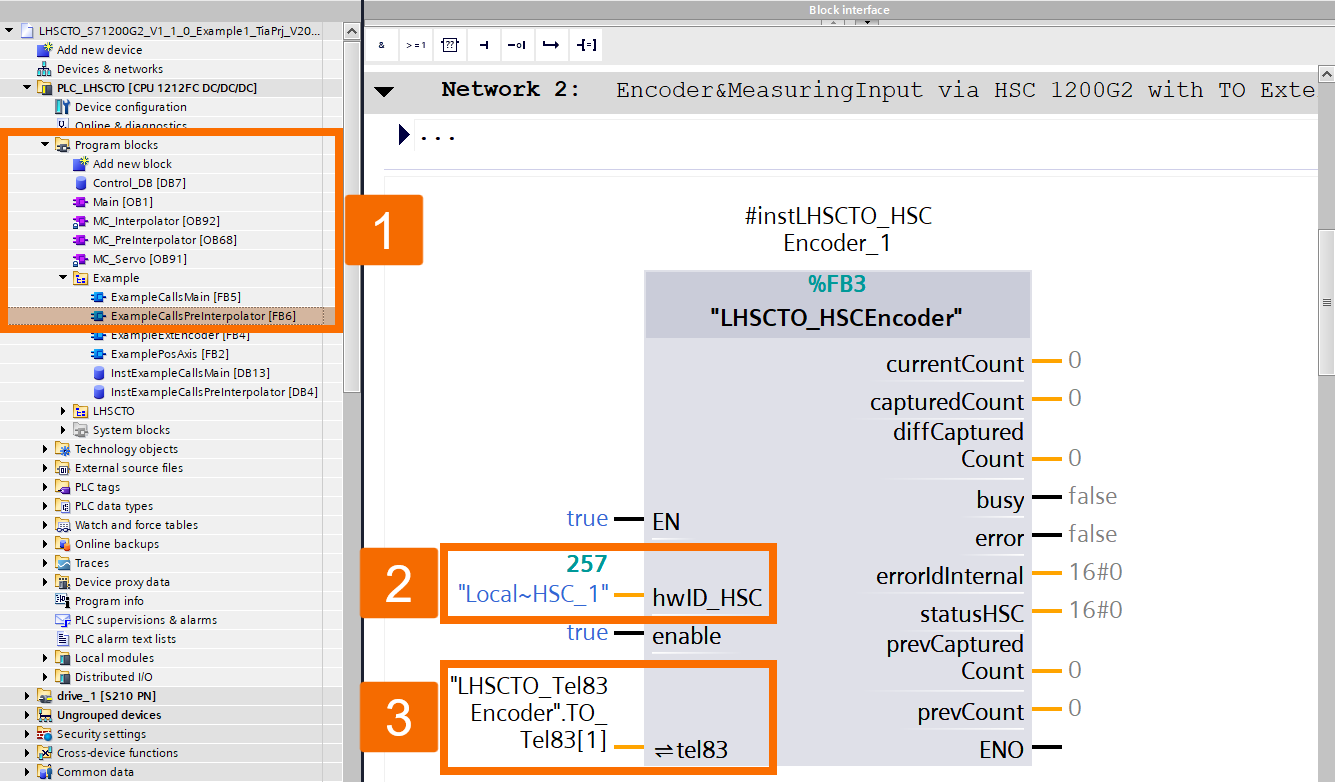Click the ExampleCallsMain function block icon

pyautogui.click(x=99, y=297)
